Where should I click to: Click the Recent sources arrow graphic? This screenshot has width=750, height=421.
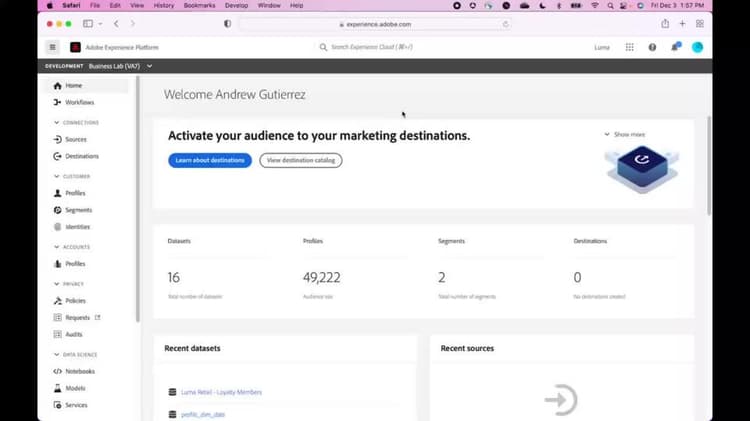click(561, 399)
